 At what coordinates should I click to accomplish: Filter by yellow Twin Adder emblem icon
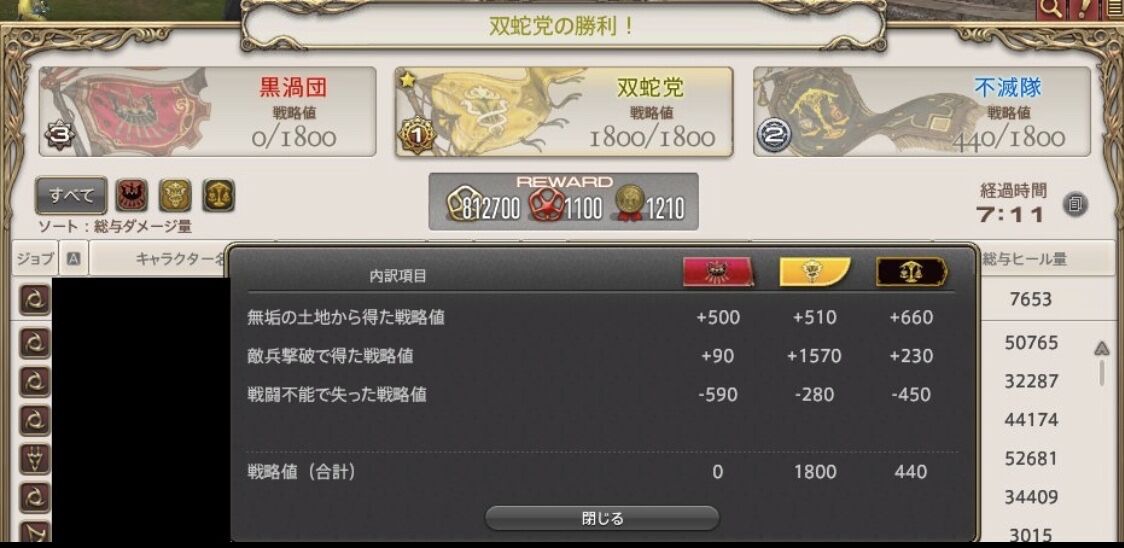pos(175,195)
